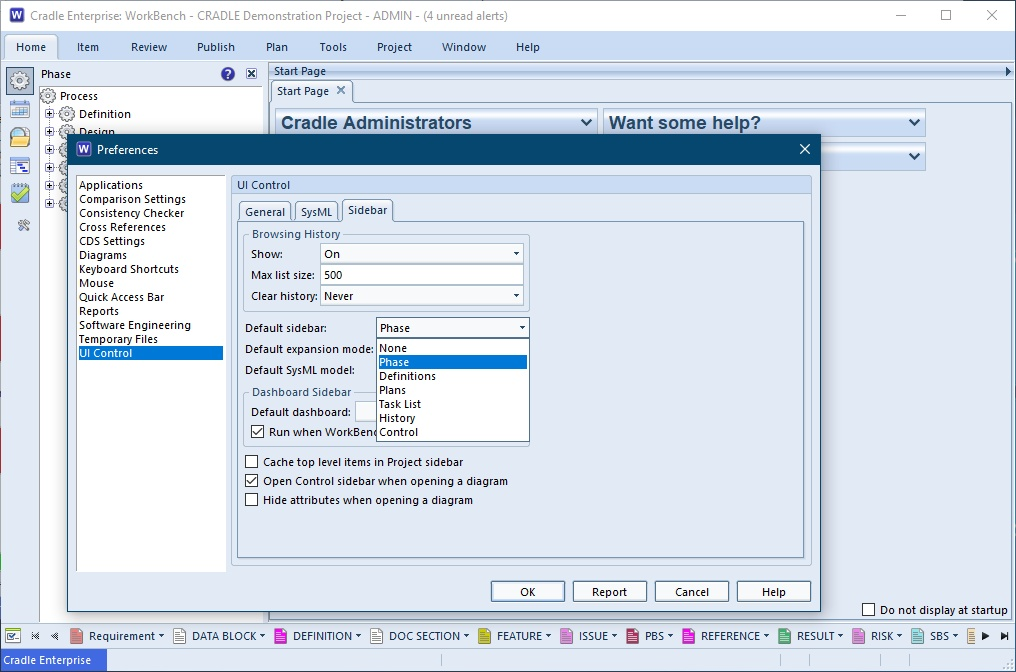Click the PBS item type icon

tap(632, 636)
